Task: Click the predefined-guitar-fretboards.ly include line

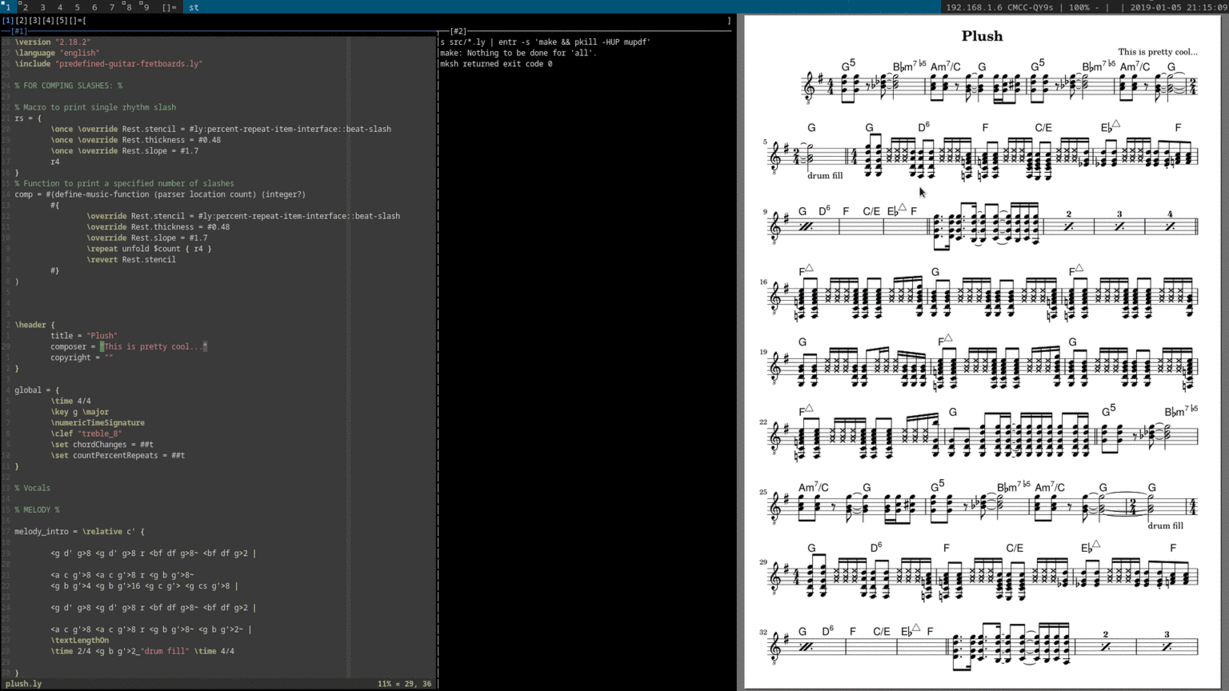Action: click(108, 64)
